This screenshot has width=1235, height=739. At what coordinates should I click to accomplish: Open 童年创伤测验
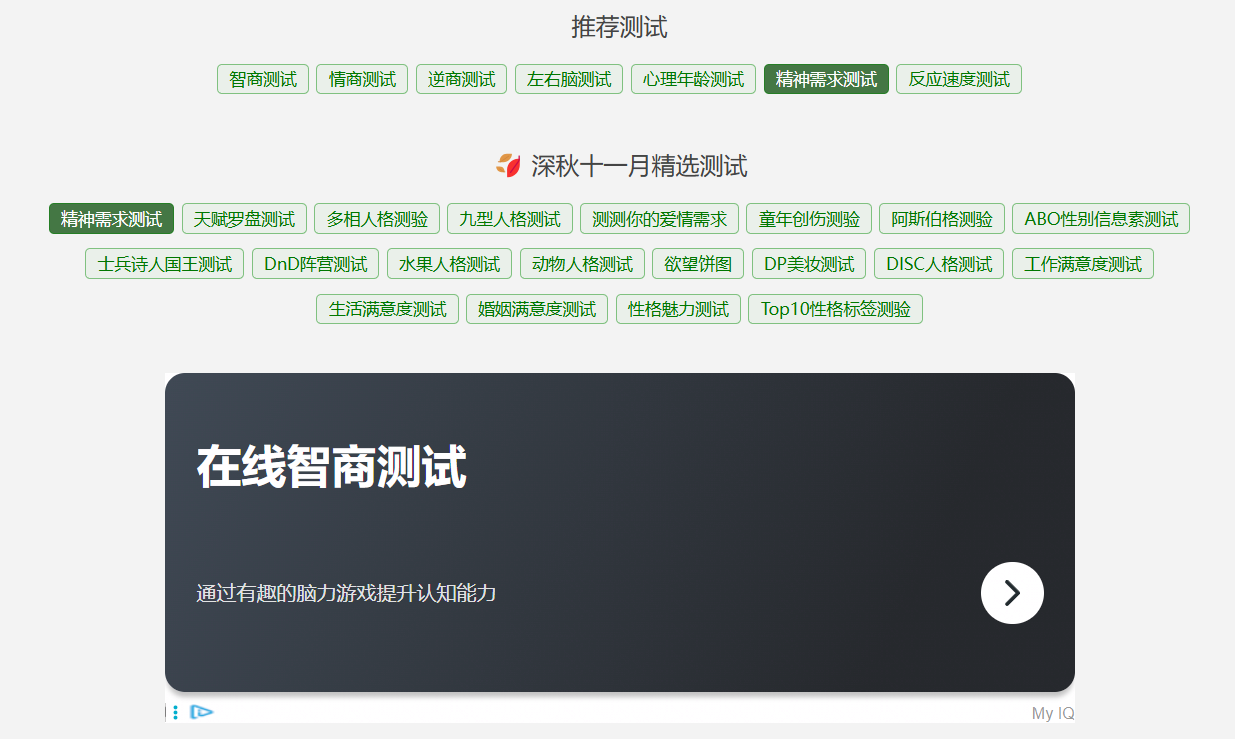(809, 219)
